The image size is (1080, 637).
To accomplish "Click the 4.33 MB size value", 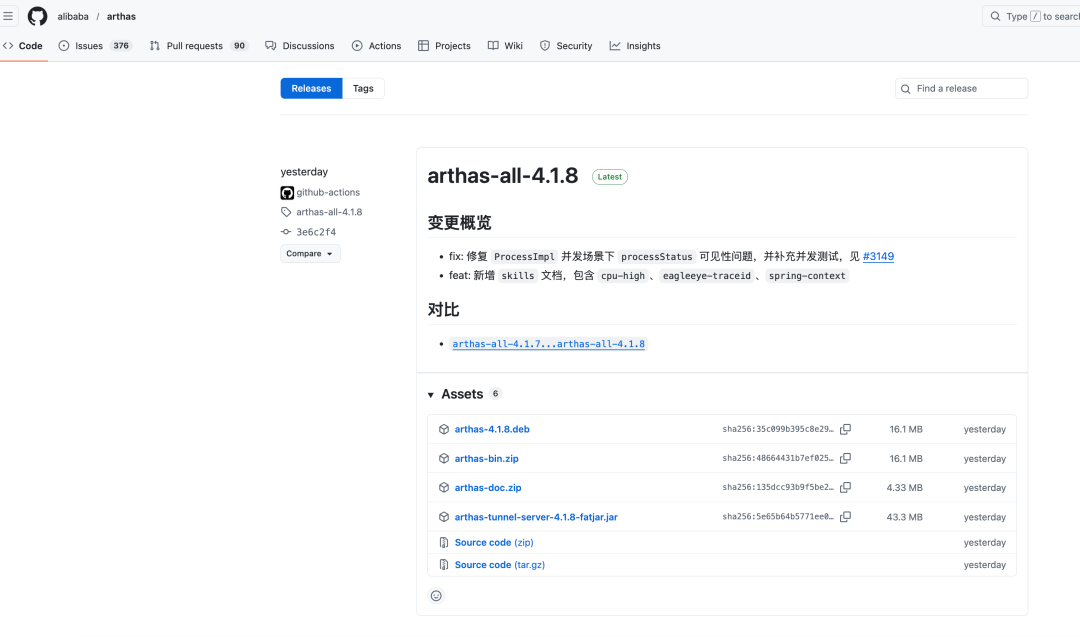I will coord(904,488).
